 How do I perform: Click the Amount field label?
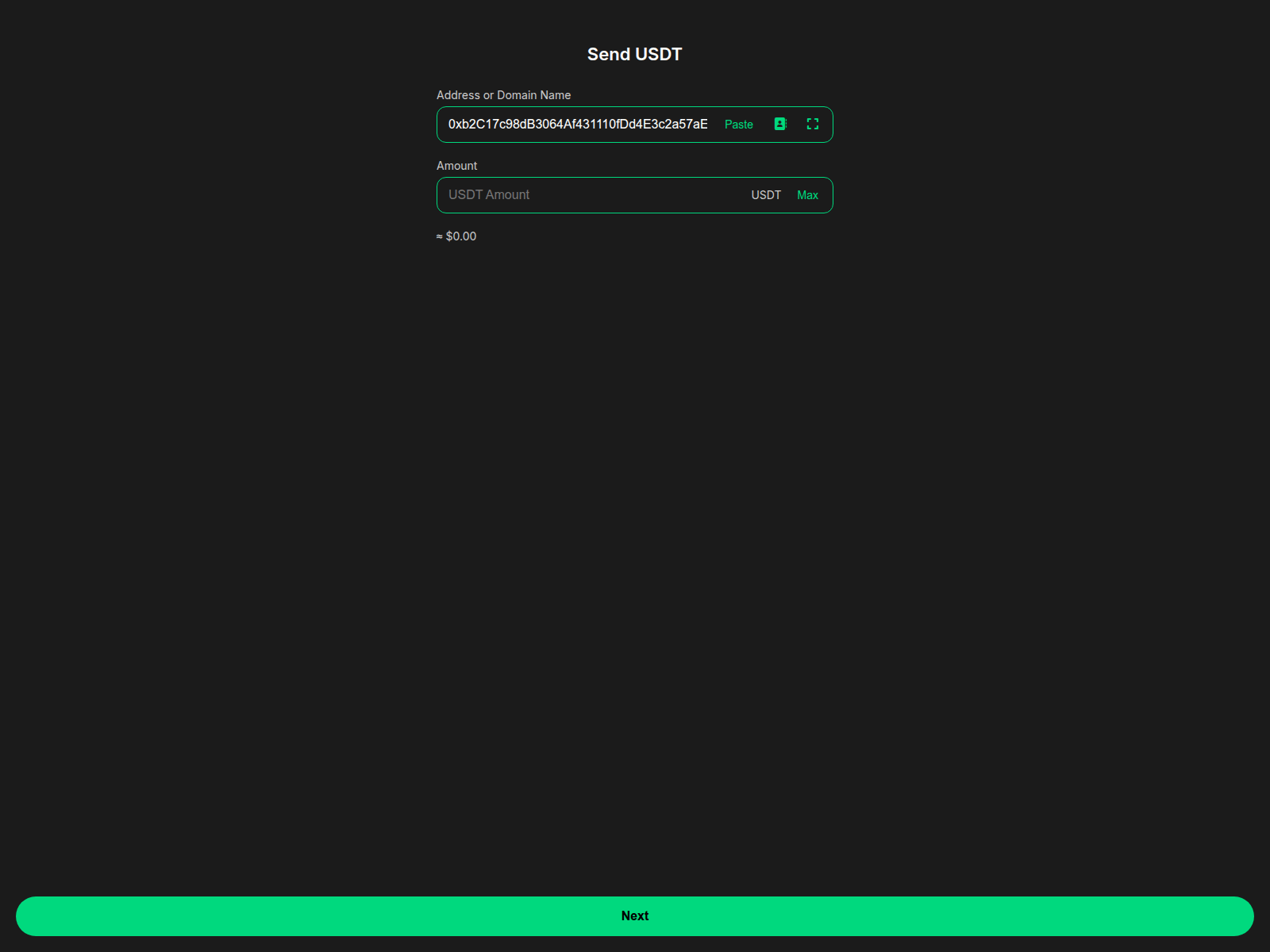tap(456, 166)
